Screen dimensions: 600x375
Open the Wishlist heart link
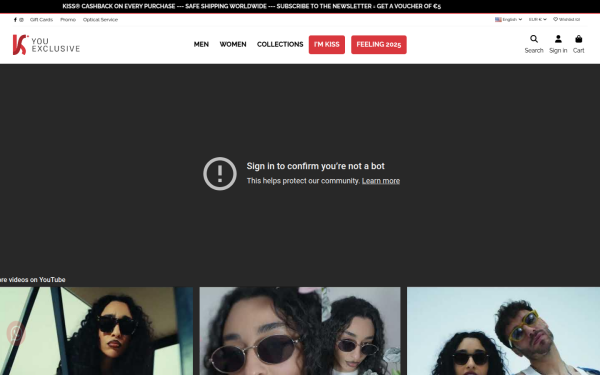coord(566,20)
